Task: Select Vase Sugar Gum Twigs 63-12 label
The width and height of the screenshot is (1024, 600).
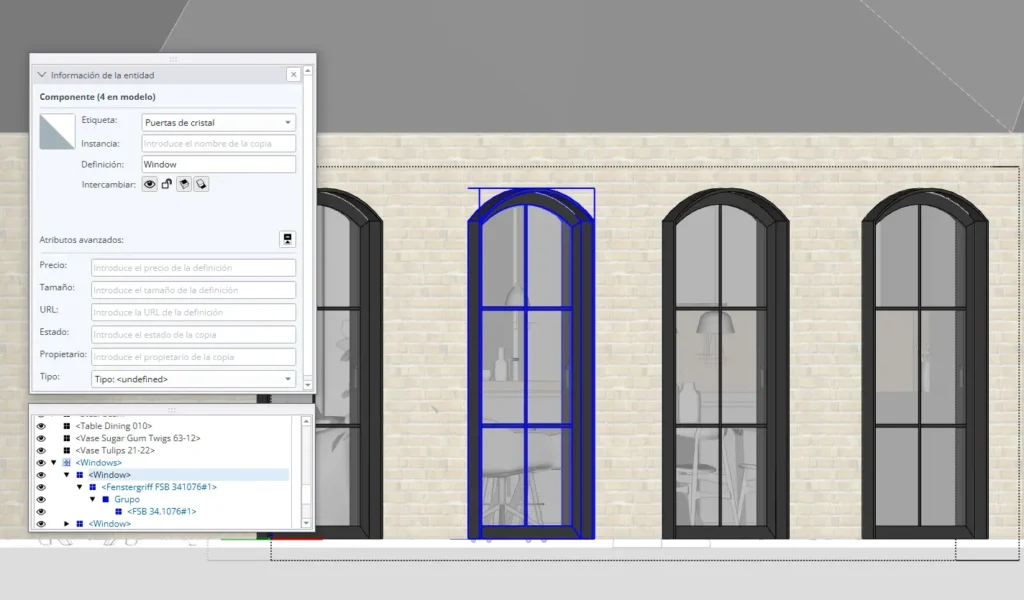Action: click(138, 438)
